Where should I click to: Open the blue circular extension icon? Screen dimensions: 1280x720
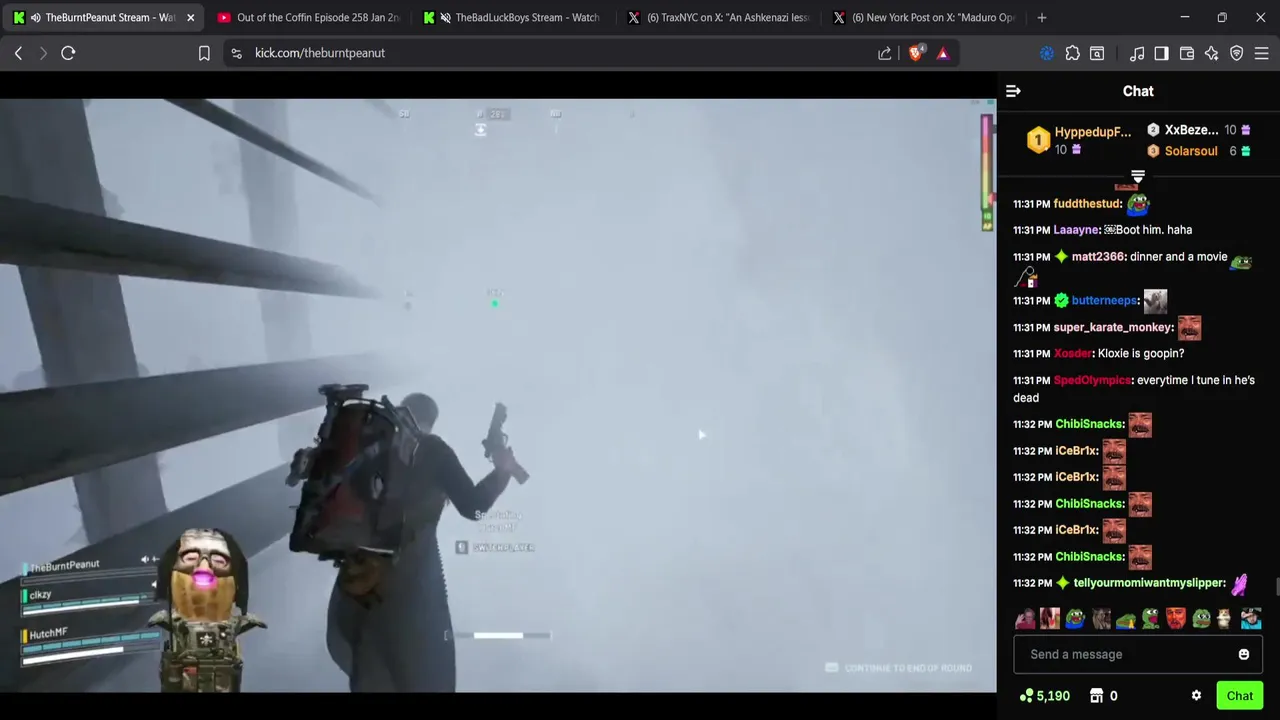coord(1047,53)
